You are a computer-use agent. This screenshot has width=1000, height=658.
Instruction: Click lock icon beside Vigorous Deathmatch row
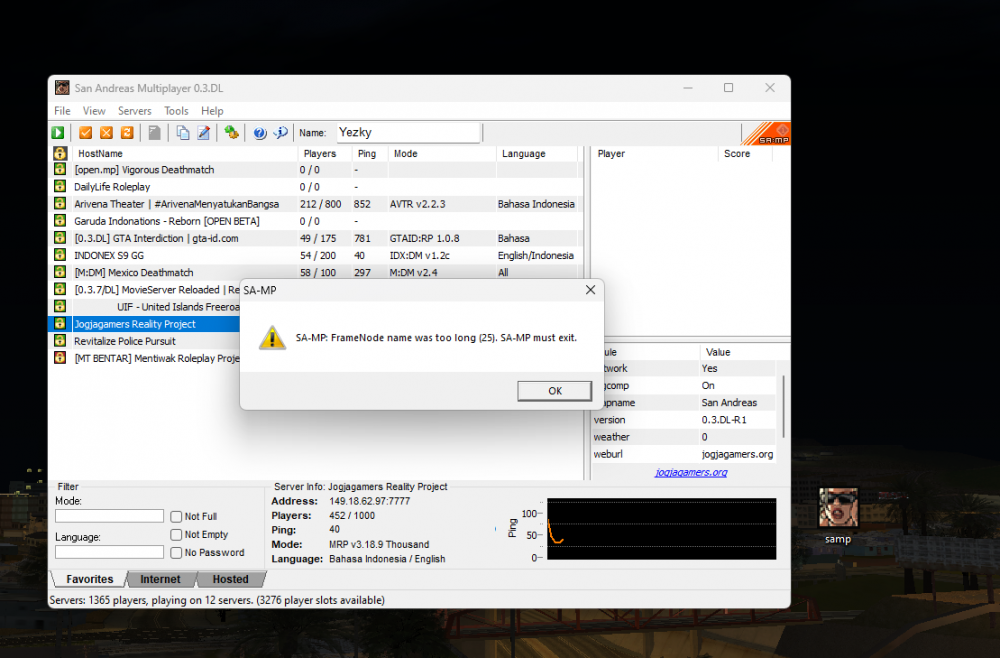click(x=60, y=170)
